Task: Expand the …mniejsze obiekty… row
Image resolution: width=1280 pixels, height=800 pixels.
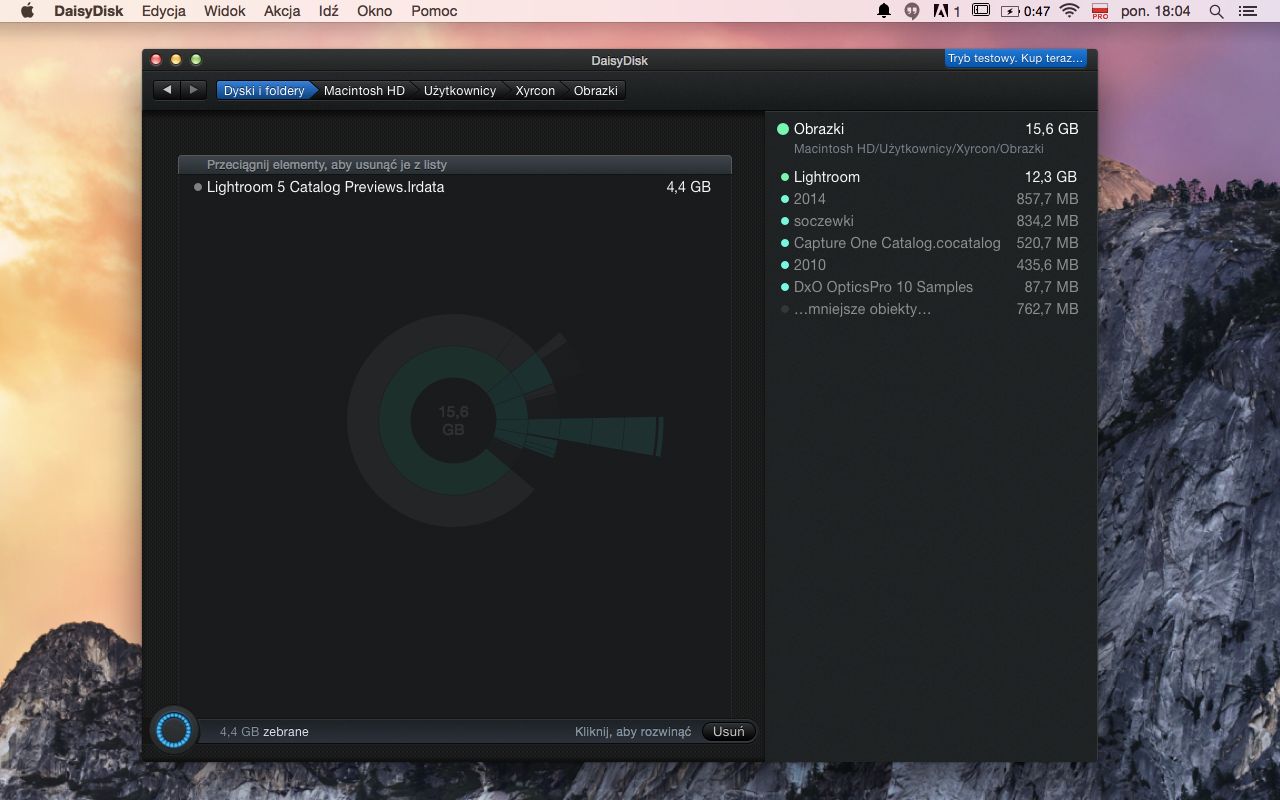Action: (929, 309)
